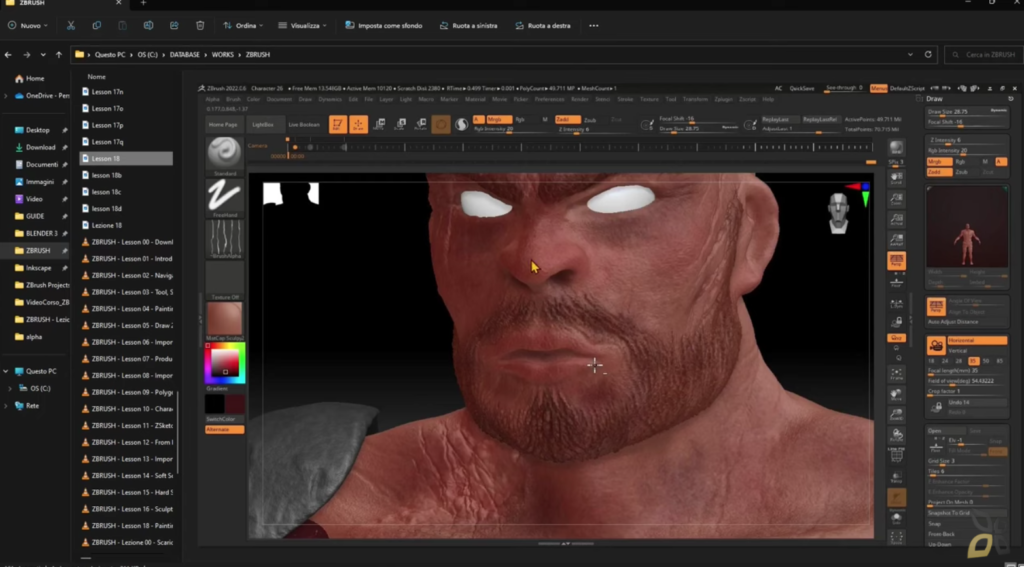Screen dimensions: 1024x567
Task: Click the Frame icon on right shelf
Action: point(896,374)
